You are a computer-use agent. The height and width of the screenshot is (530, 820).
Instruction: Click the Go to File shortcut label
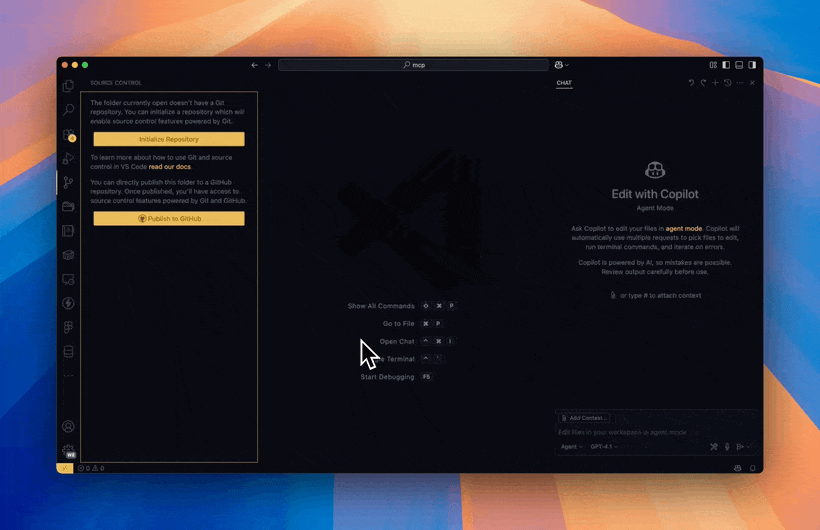click(398, 324)
